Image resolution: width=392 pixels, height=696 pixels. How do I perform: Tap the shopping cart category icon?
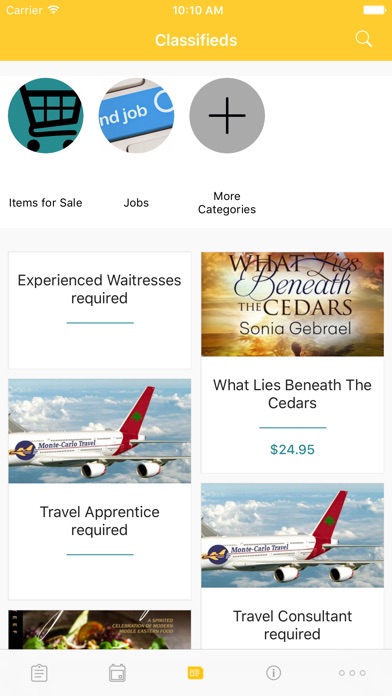pos(46,115)
